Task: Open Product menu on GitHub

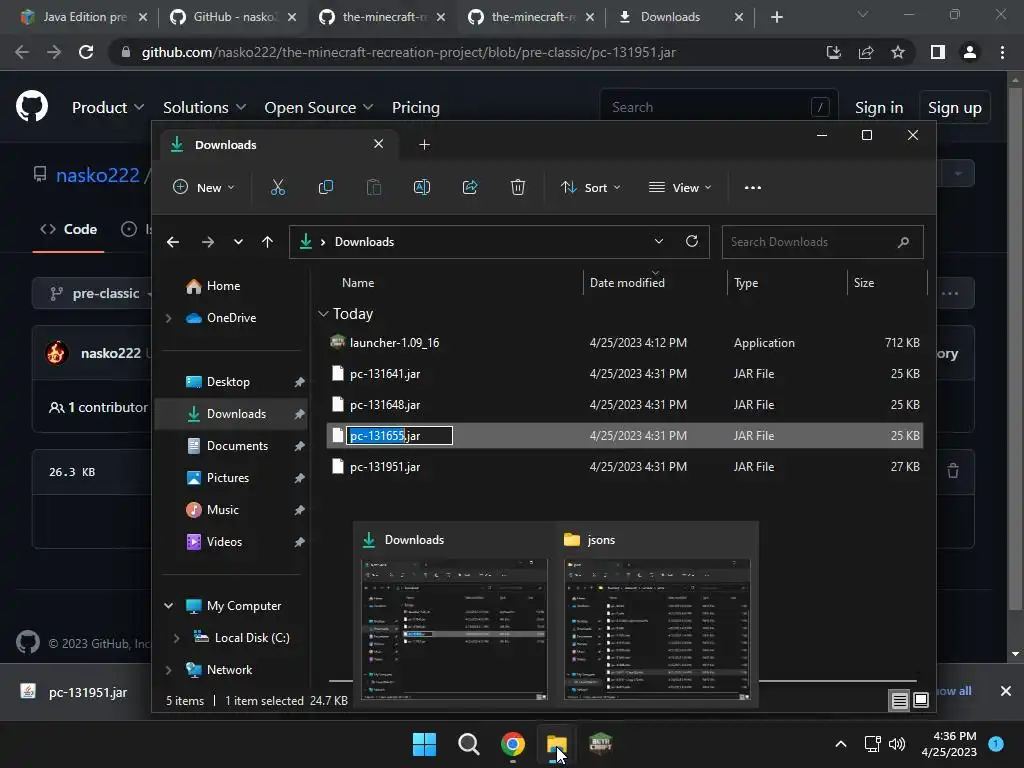Action: click(108, 107)
